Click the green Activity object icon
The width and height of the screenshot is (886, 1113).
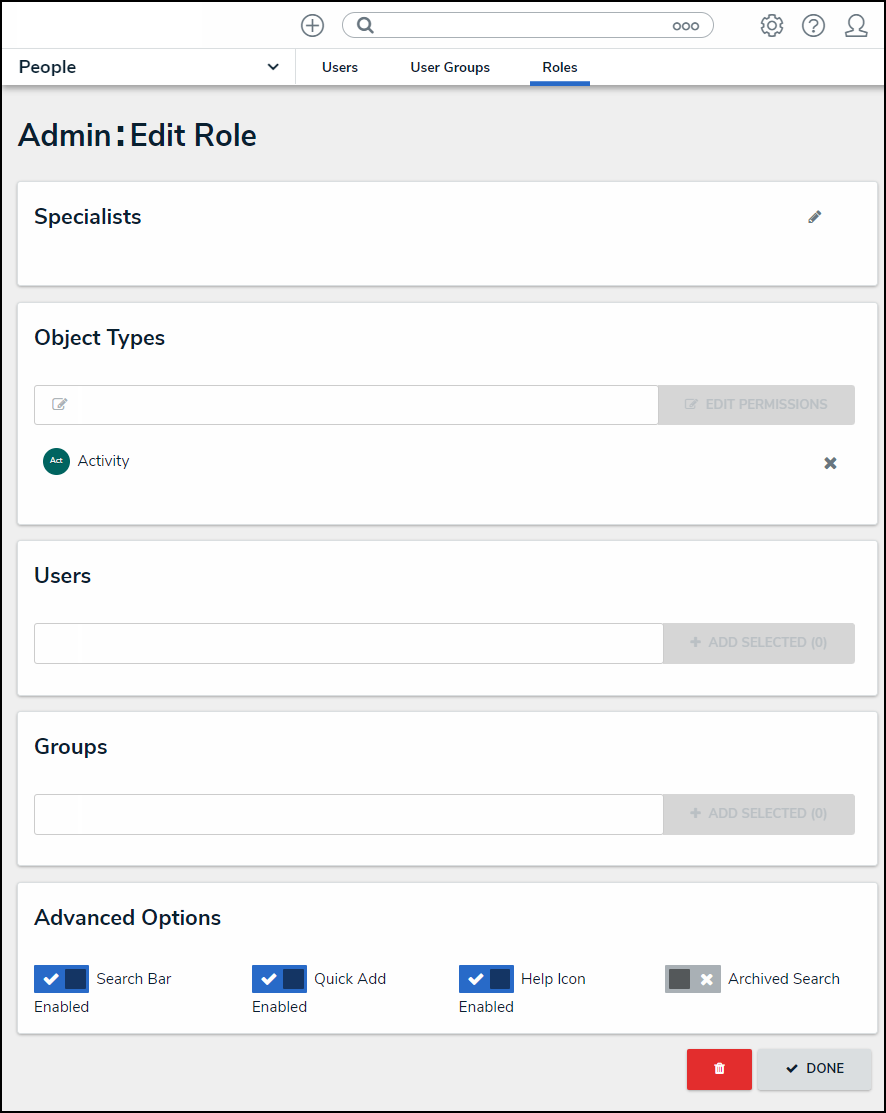click(x=56, y=461)
